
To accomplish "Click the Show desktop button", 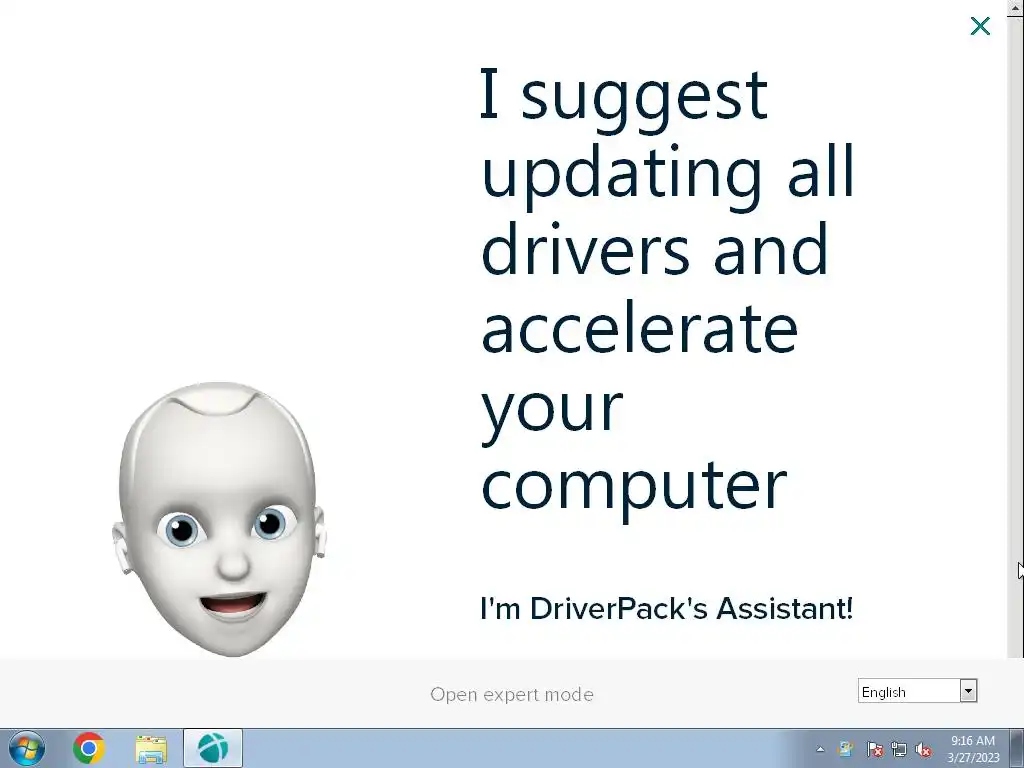I will (1017, 748).
